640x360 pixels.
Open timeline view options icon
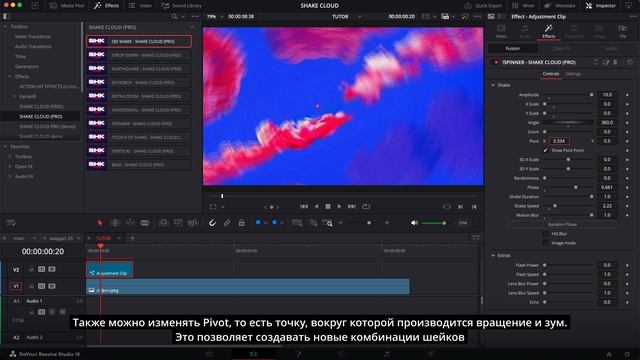point(11,223)
